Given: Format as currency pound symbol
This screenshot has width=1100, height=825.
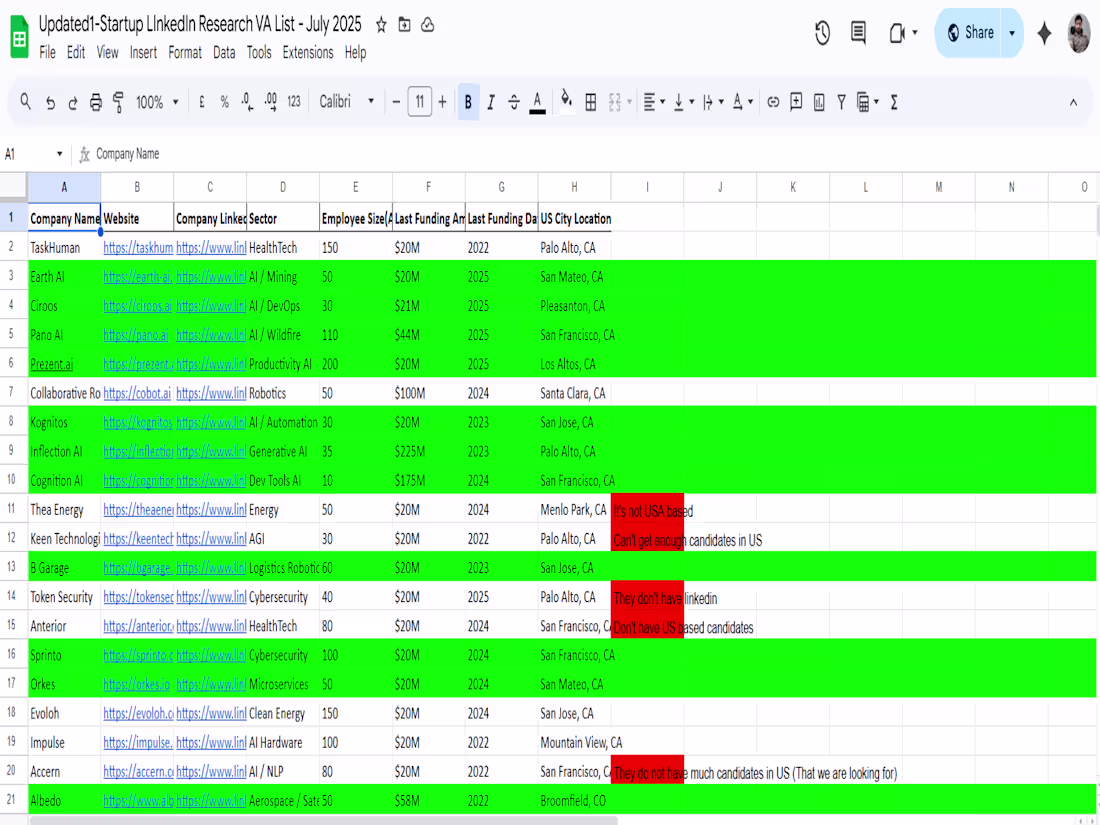Looking at the screenshot, I should 202,102.
